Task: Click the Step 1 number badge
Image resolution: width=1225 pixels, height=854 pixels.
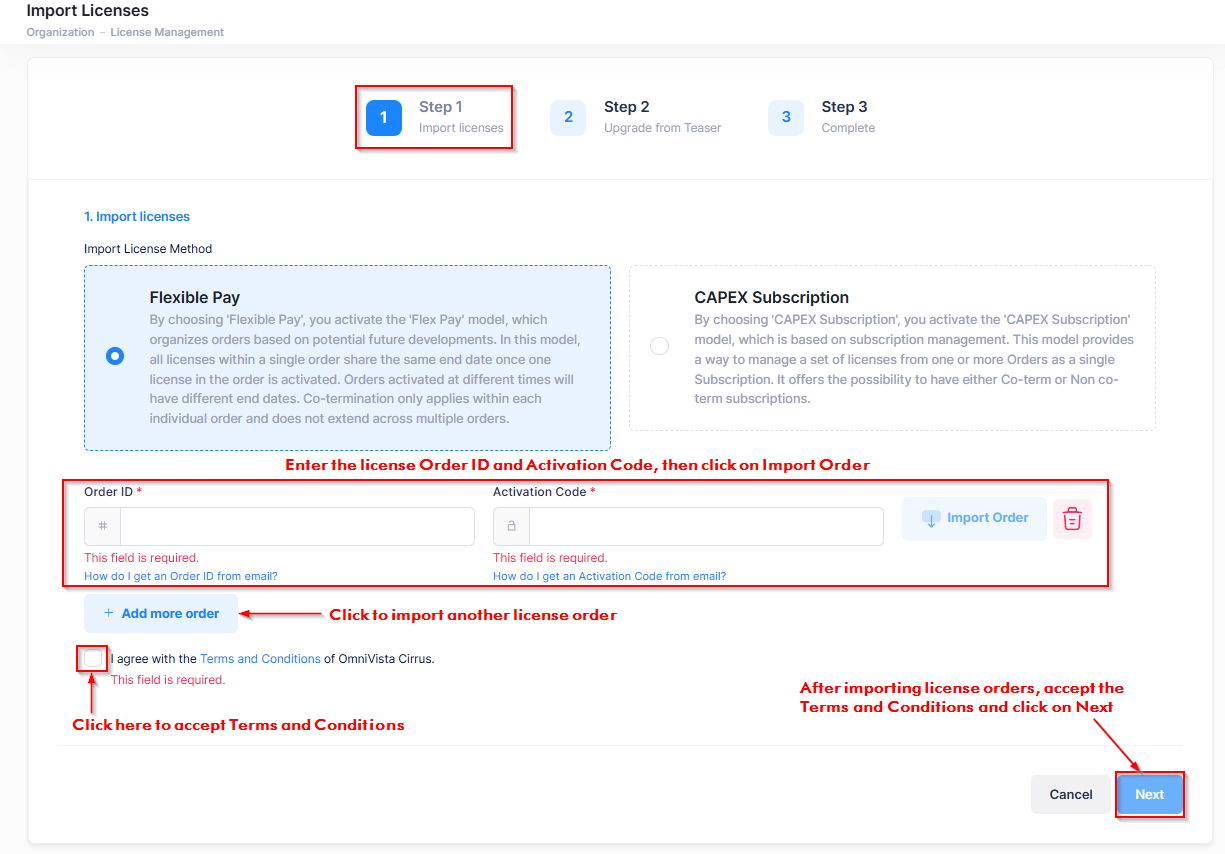Action: pos(384,118)
